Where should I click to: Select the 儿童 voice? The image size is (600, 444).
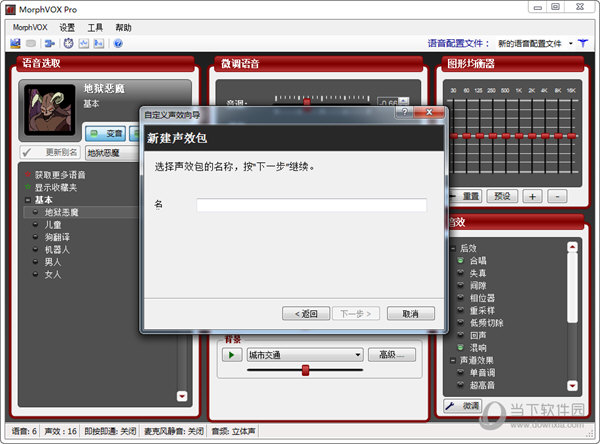[x=53, y=225]
